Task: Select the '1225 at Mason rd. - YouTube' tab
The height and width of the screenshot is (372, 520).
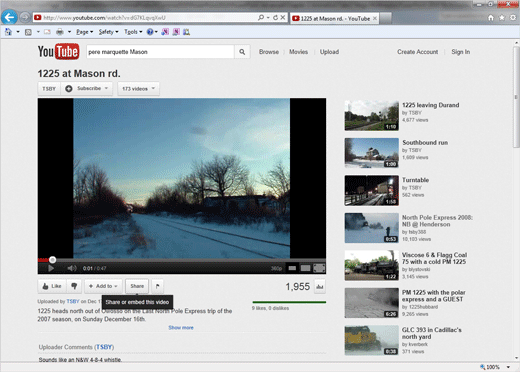Action: tap(335, 18)
